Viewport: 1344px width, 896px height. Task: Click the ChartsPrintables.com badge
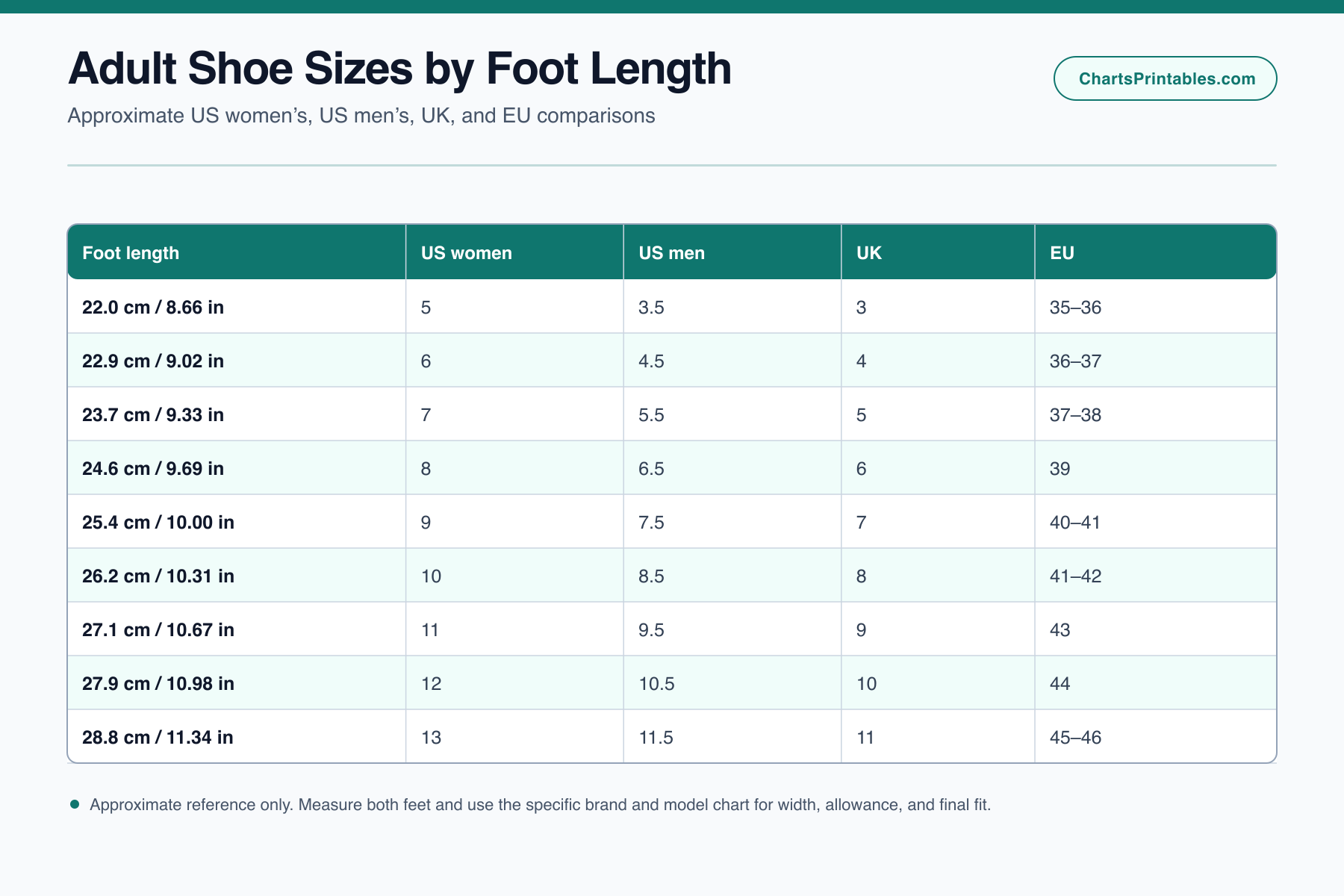(1165, 78)
